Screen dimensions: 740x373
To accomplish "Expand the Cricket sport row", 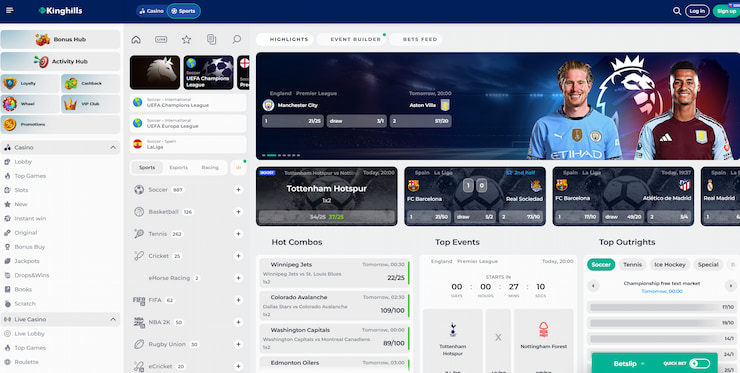I will (x=238, y=256).
